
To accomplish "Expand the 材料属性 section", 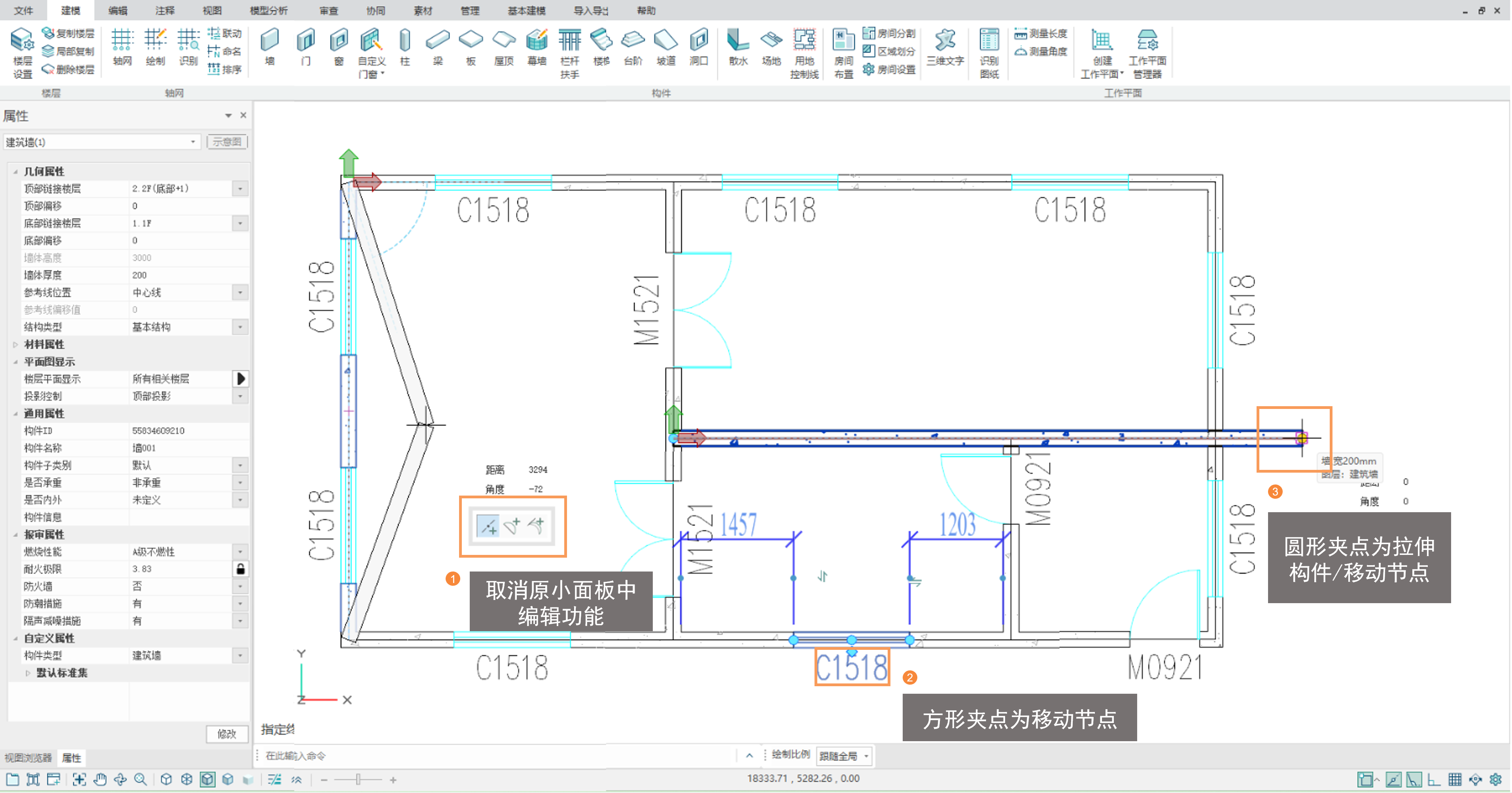I will 15,344.
